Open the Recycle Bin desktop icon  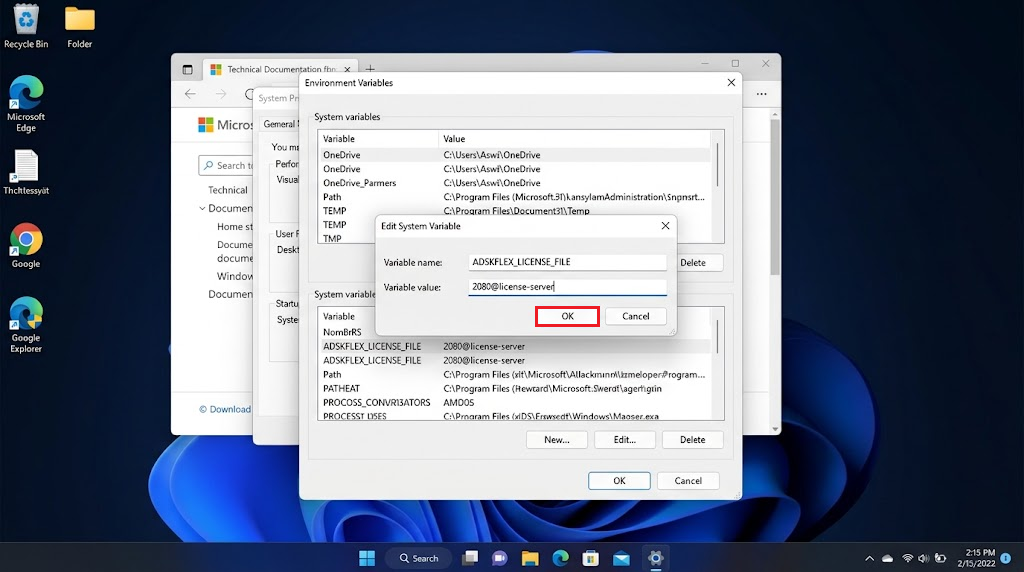(x=26, y=26)
